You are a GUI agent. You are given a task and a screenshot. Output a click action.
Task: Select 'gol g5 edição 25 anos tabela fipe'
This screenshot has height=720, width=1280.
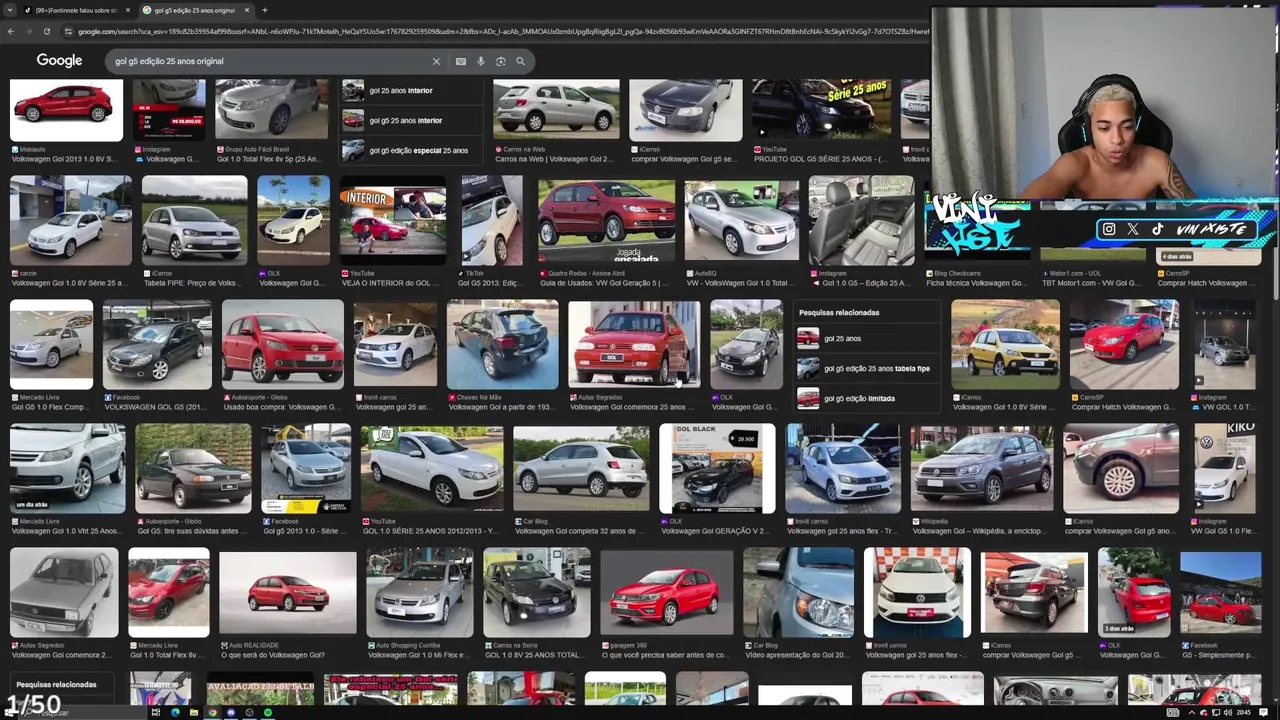tap(865, 368)
